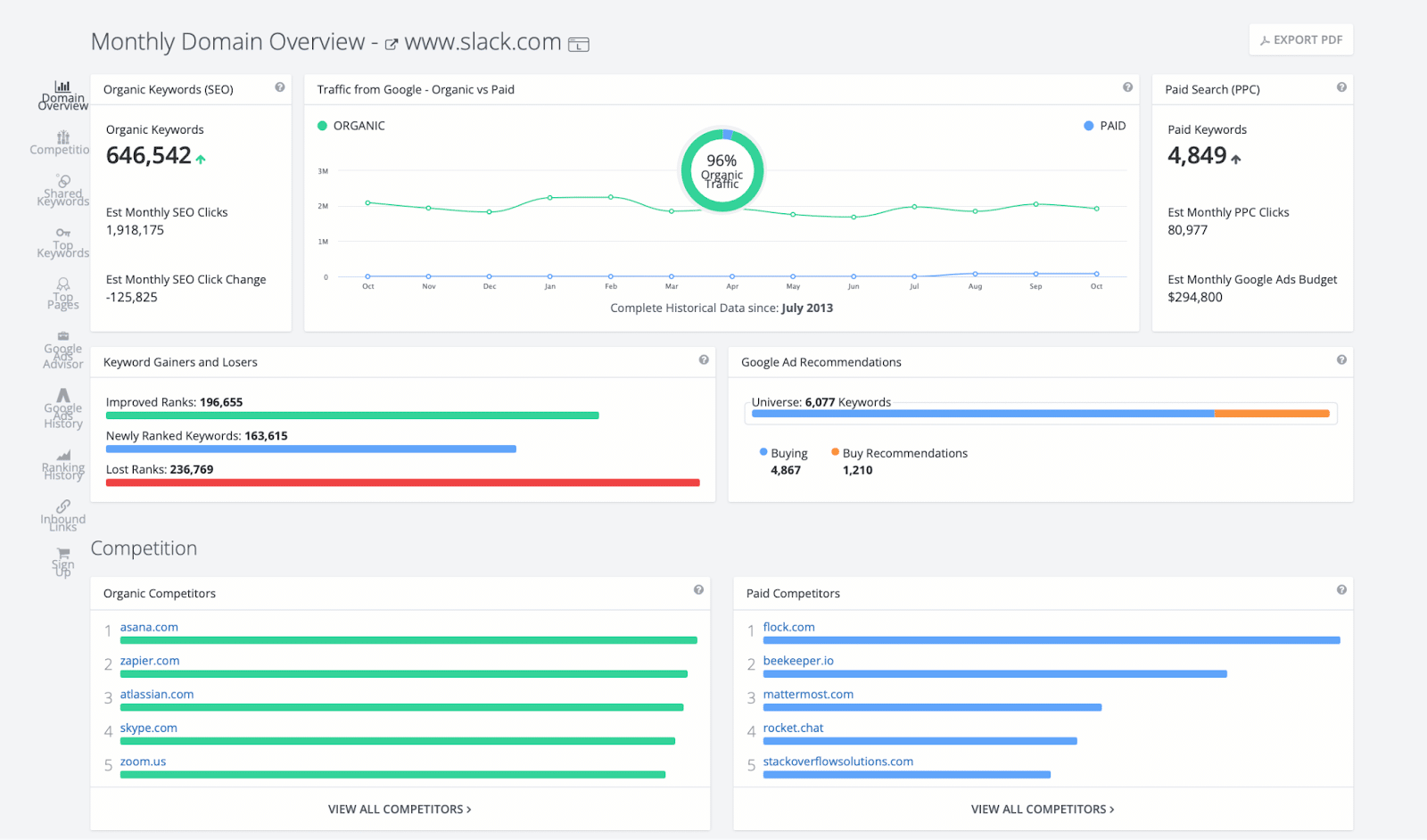
Task: Click Organic Keywords value 646,542
Action: coord(149,156)
